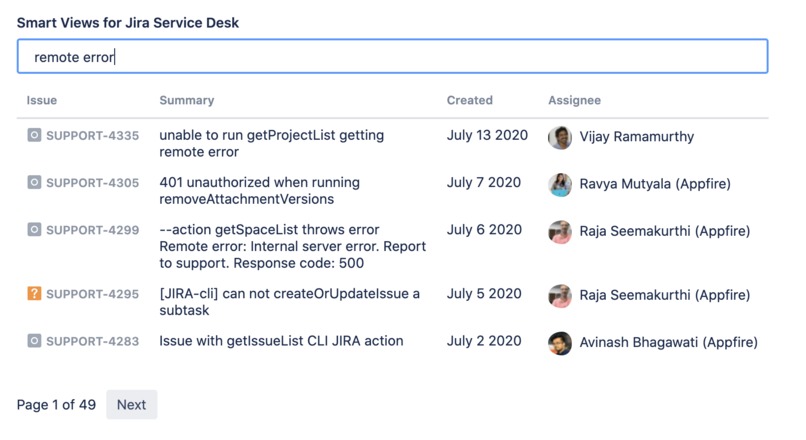806x440 pixels.
Task: Open issue SUPPORT-4305
Action: click(93, 183)
